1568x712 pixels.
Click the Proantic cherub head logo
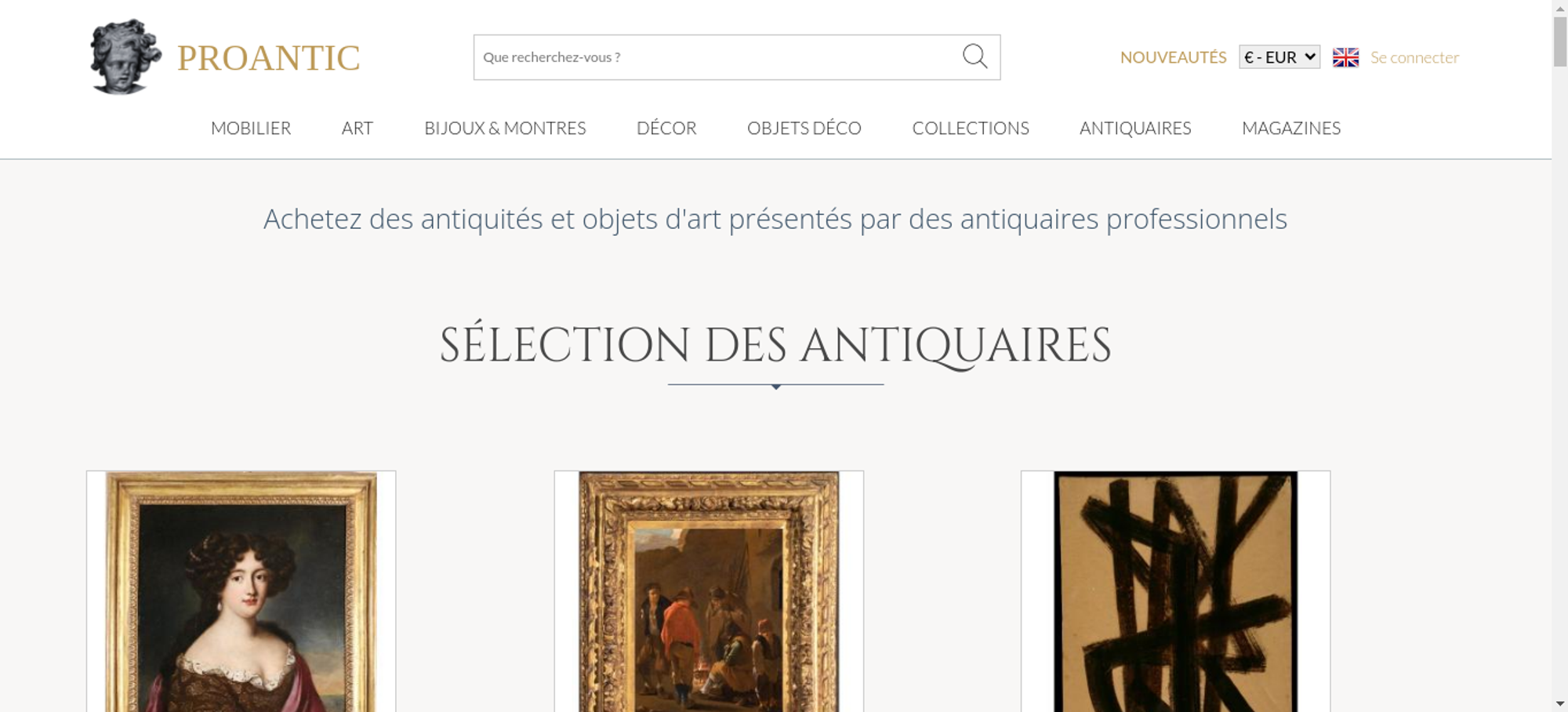(x=125, y=57)
